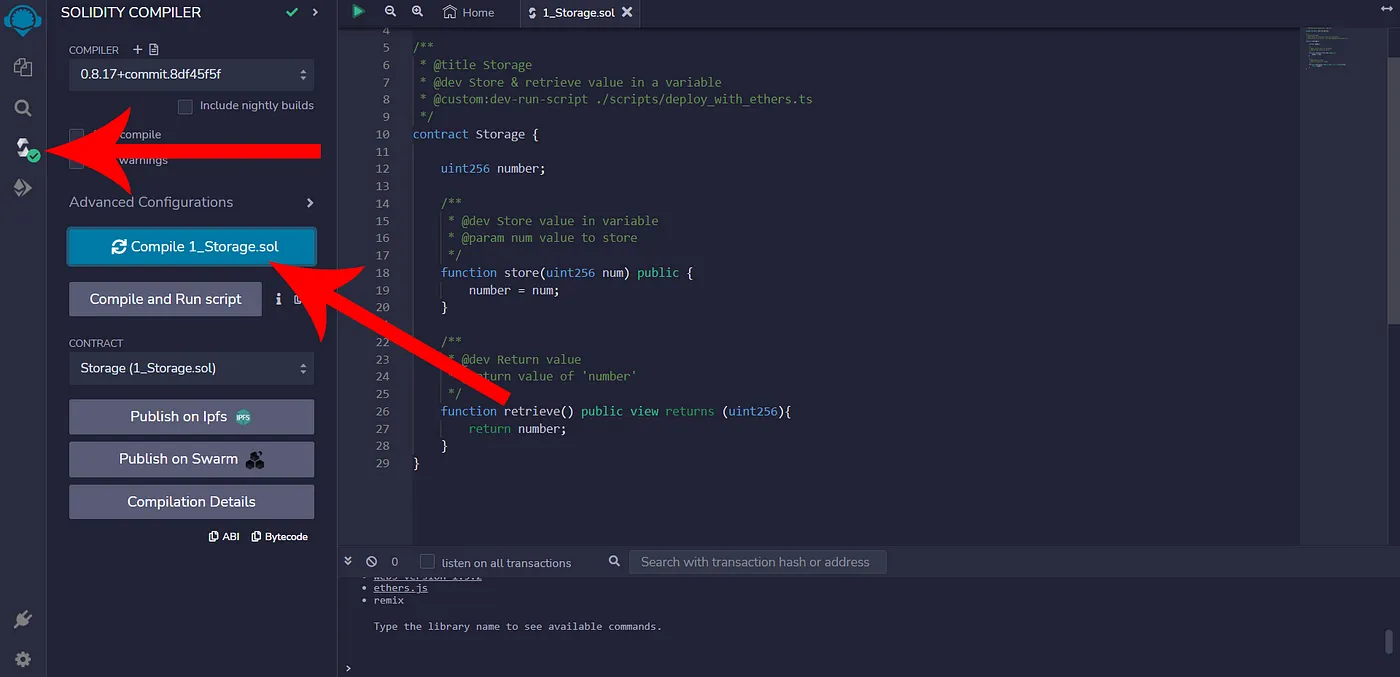Screen dimensions: 1400x677
Task: Click the add compiler plus icon
Action: (138, 49)
